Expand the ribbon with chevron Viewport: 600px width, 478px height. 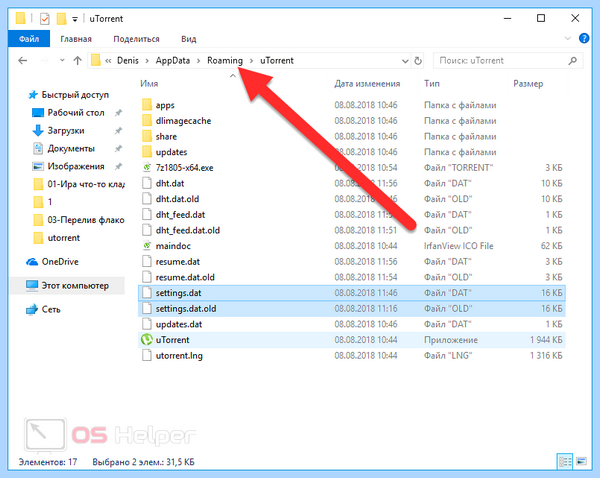point(568,38)
